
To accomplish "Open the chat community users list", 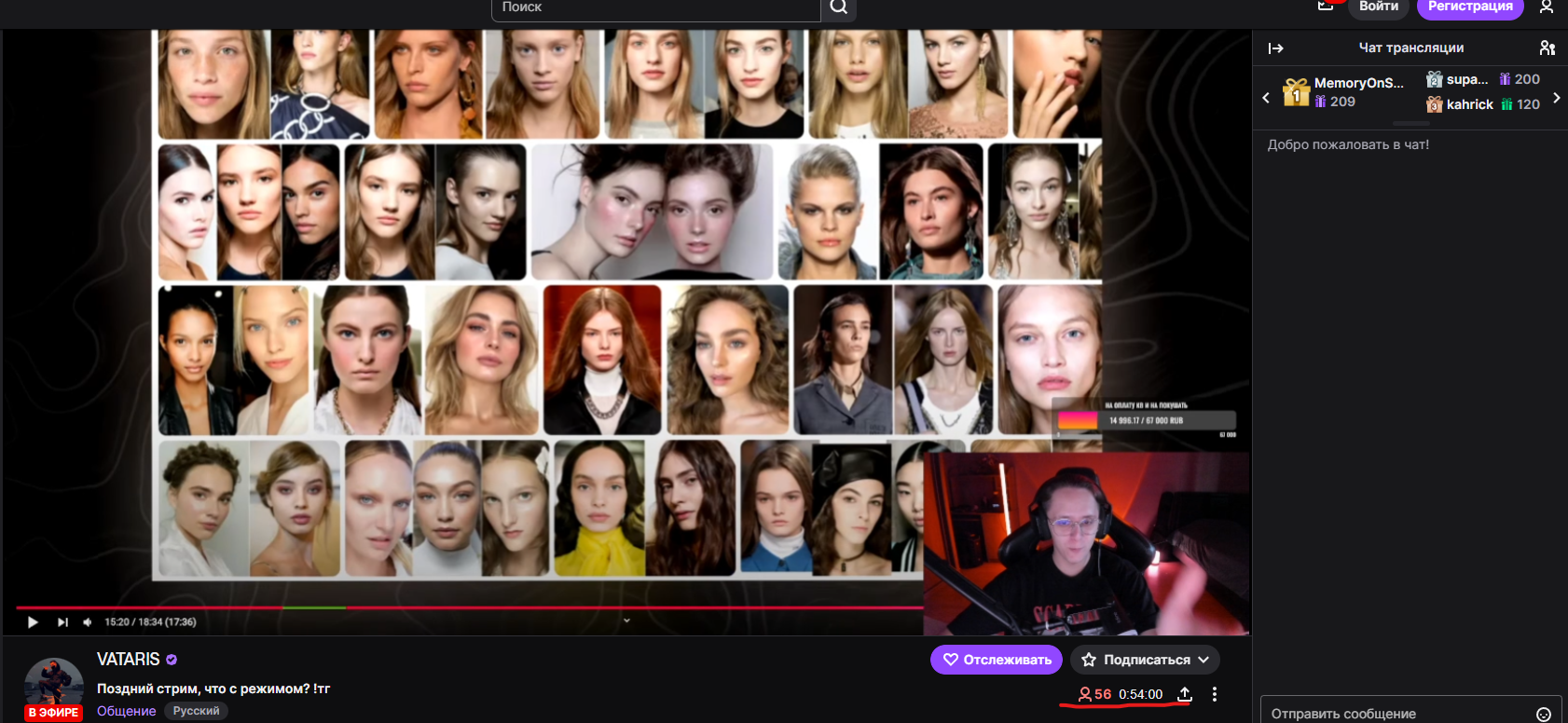I will pyautogui.click(x=1547, y=48).
